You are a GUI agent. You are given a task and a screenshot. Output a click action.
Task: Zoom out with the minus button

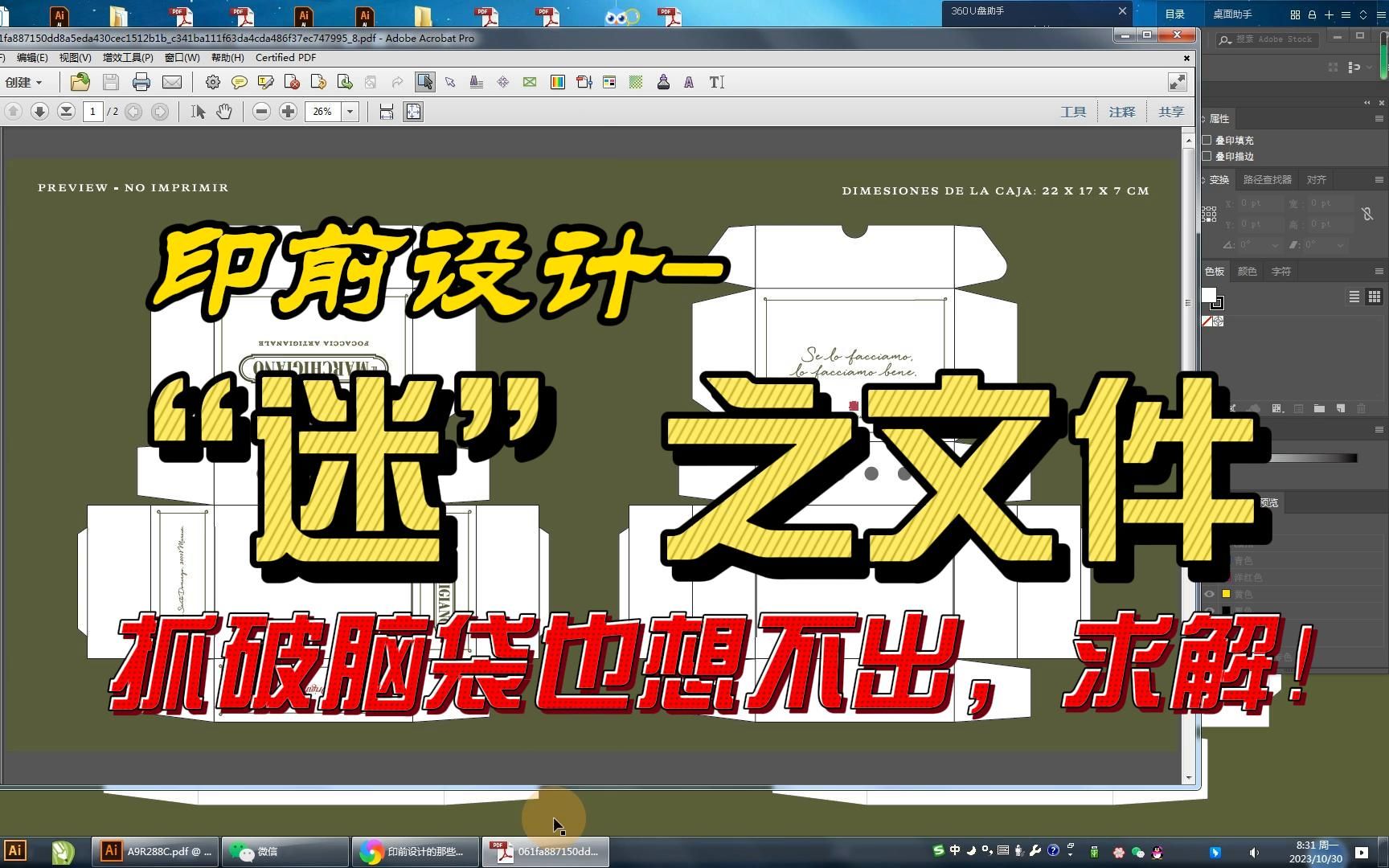pos(261,112)
